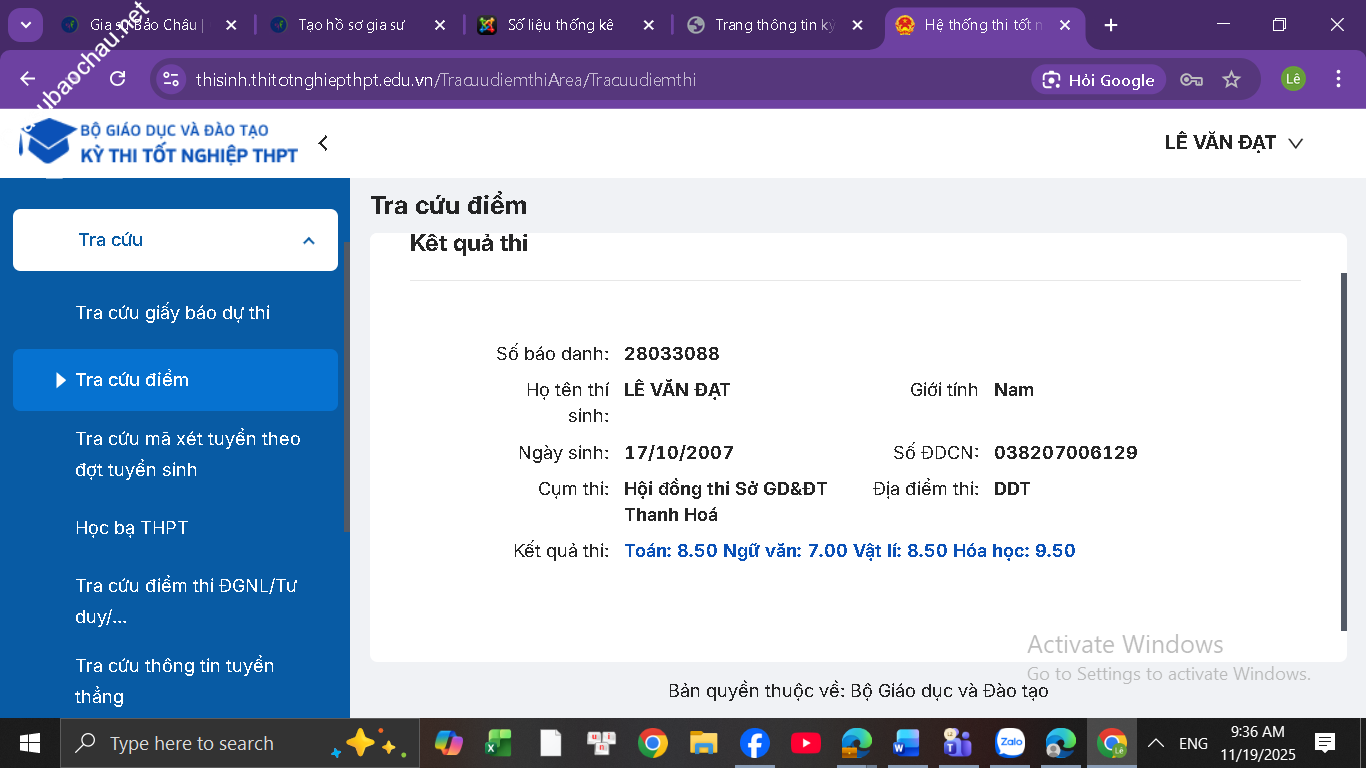The height and width of the screenshot is (768, 1366).
Task: Go back using the browser back arrow
Action: coord(27,79)
